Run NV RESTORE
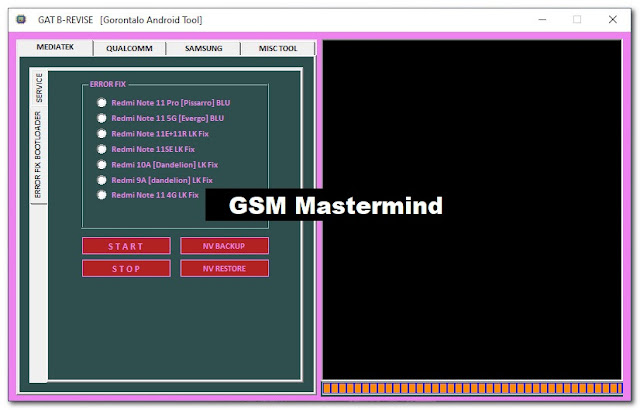 pos(224,268)
